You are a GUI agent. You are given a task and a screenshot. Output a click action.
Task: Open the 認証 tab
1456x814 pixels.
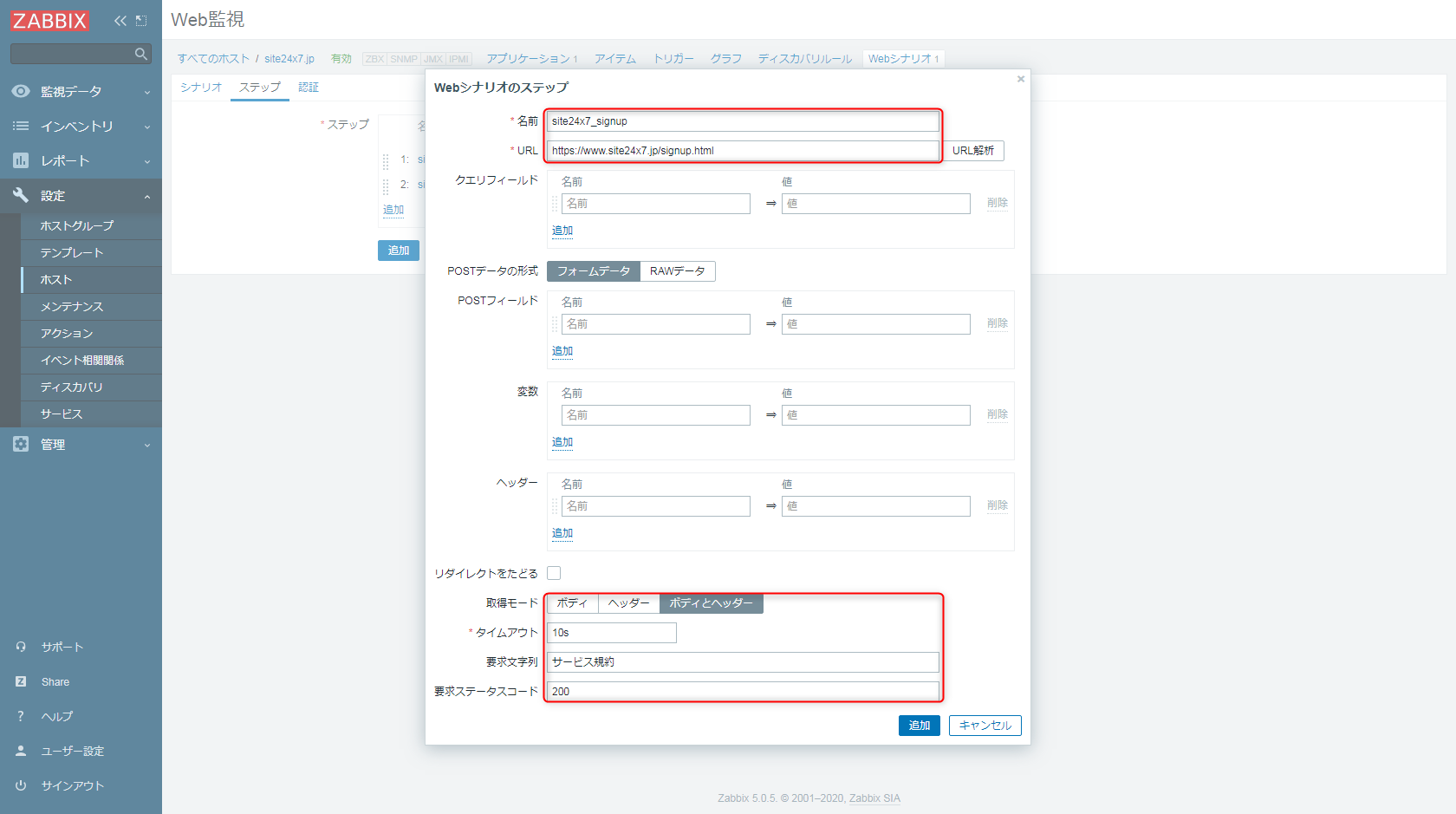[x=309, y=88]
